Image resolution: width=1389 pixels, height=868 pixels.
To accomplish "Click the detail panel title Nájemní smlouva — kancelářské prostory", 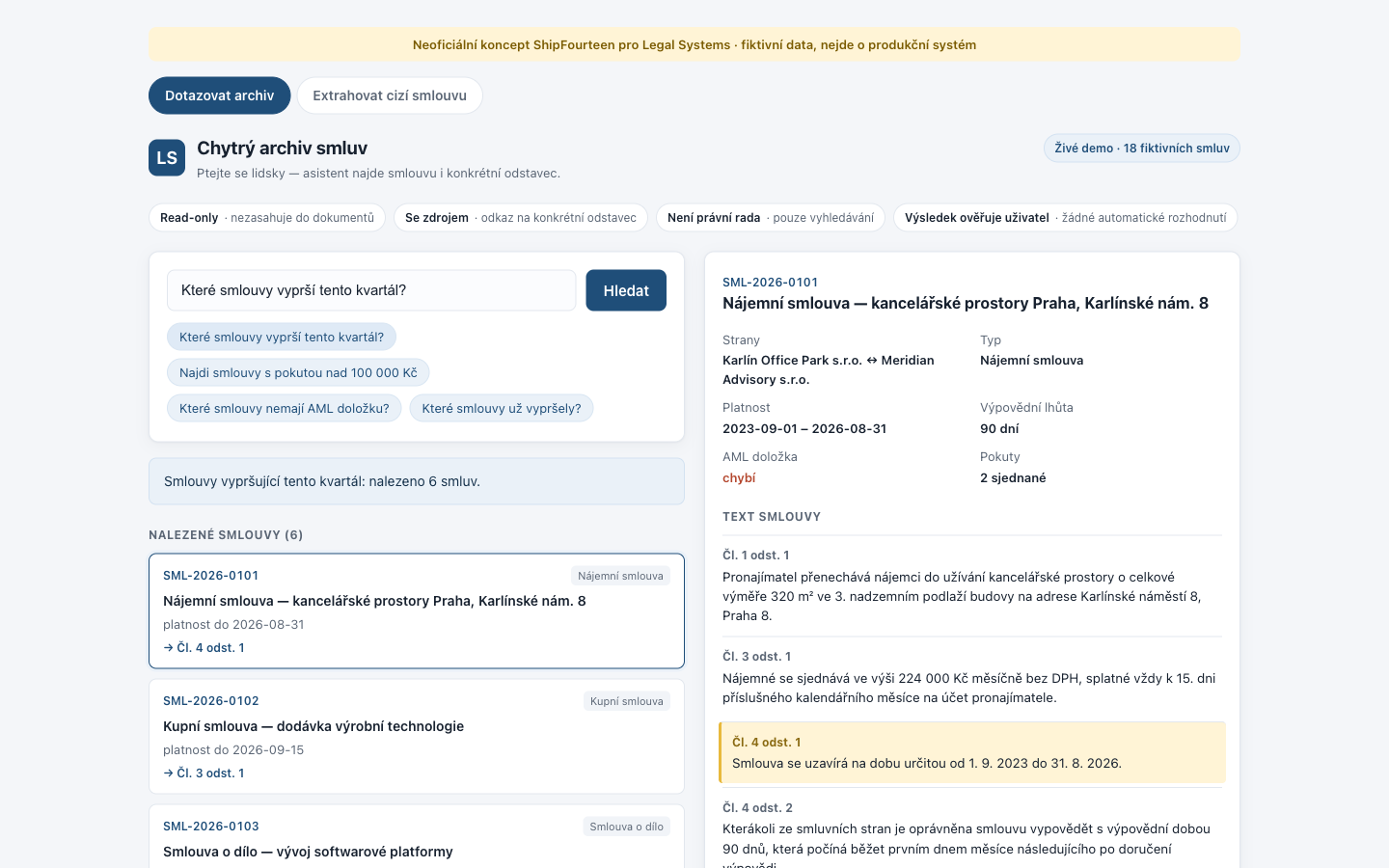I will [966, 303].
